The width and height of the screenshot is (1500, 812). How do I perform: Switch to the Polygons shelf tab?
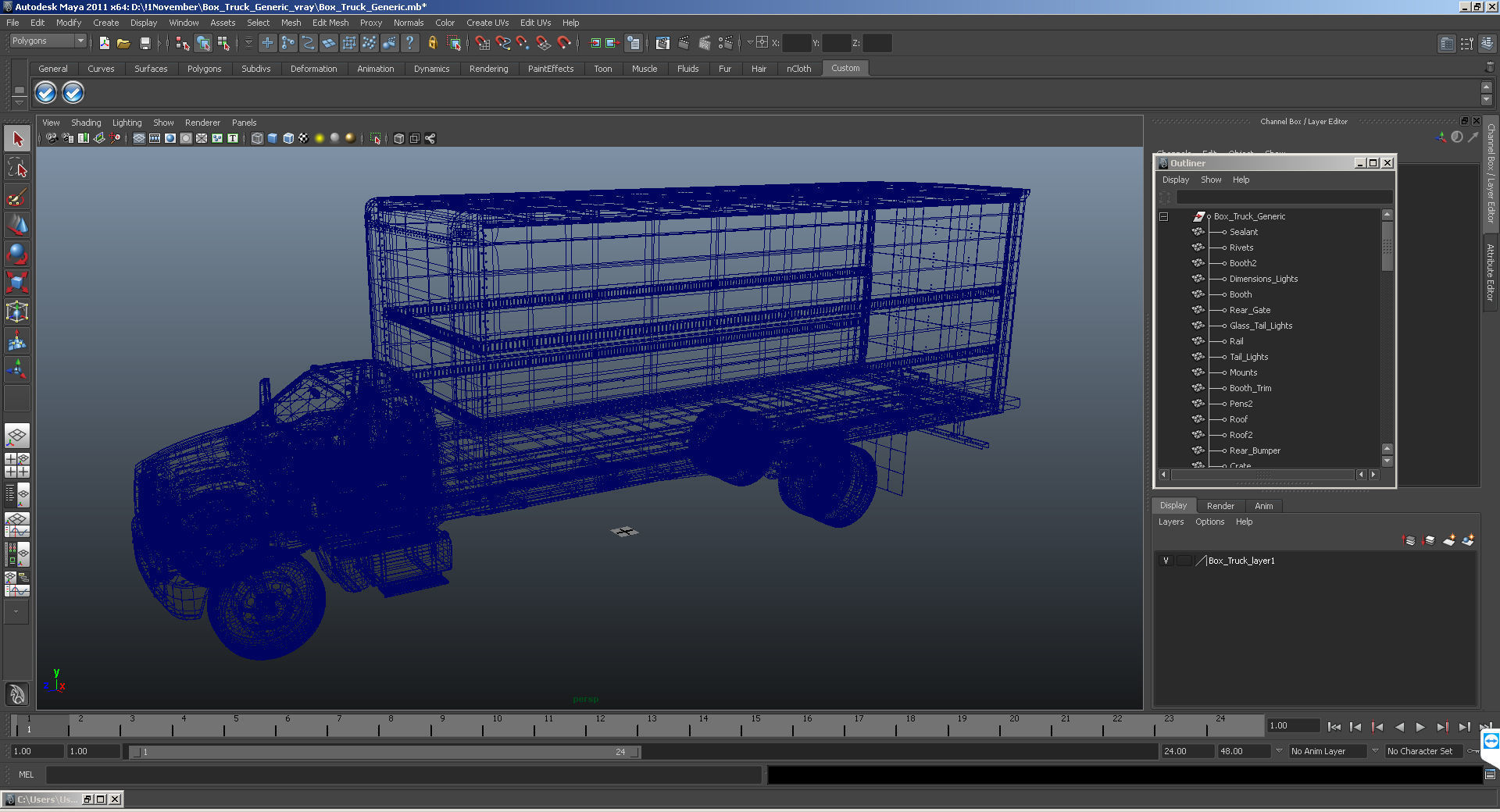[204, 69]
